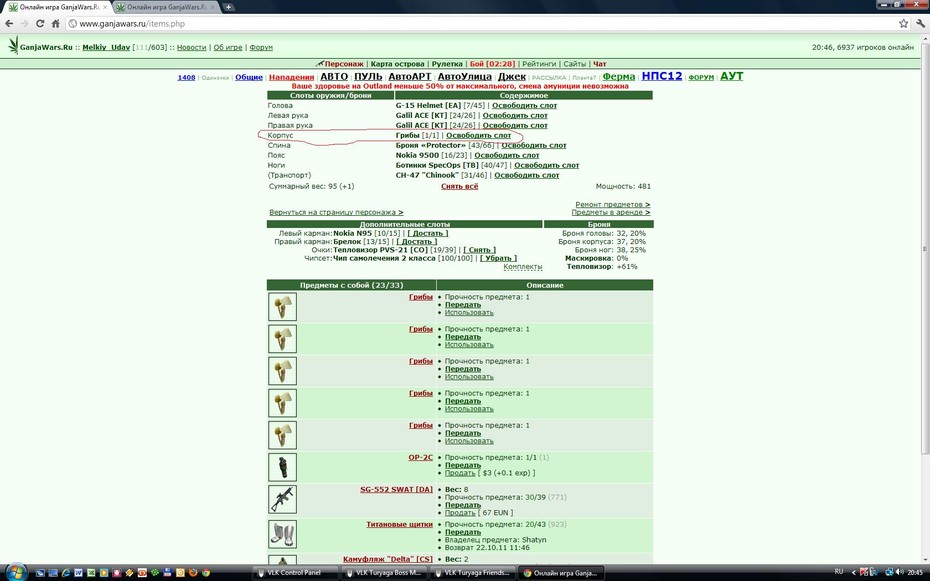The width and height of the screenshot is (930, 581).
Task: Click Передать for OP-2C item
Action: coord(463,465)
